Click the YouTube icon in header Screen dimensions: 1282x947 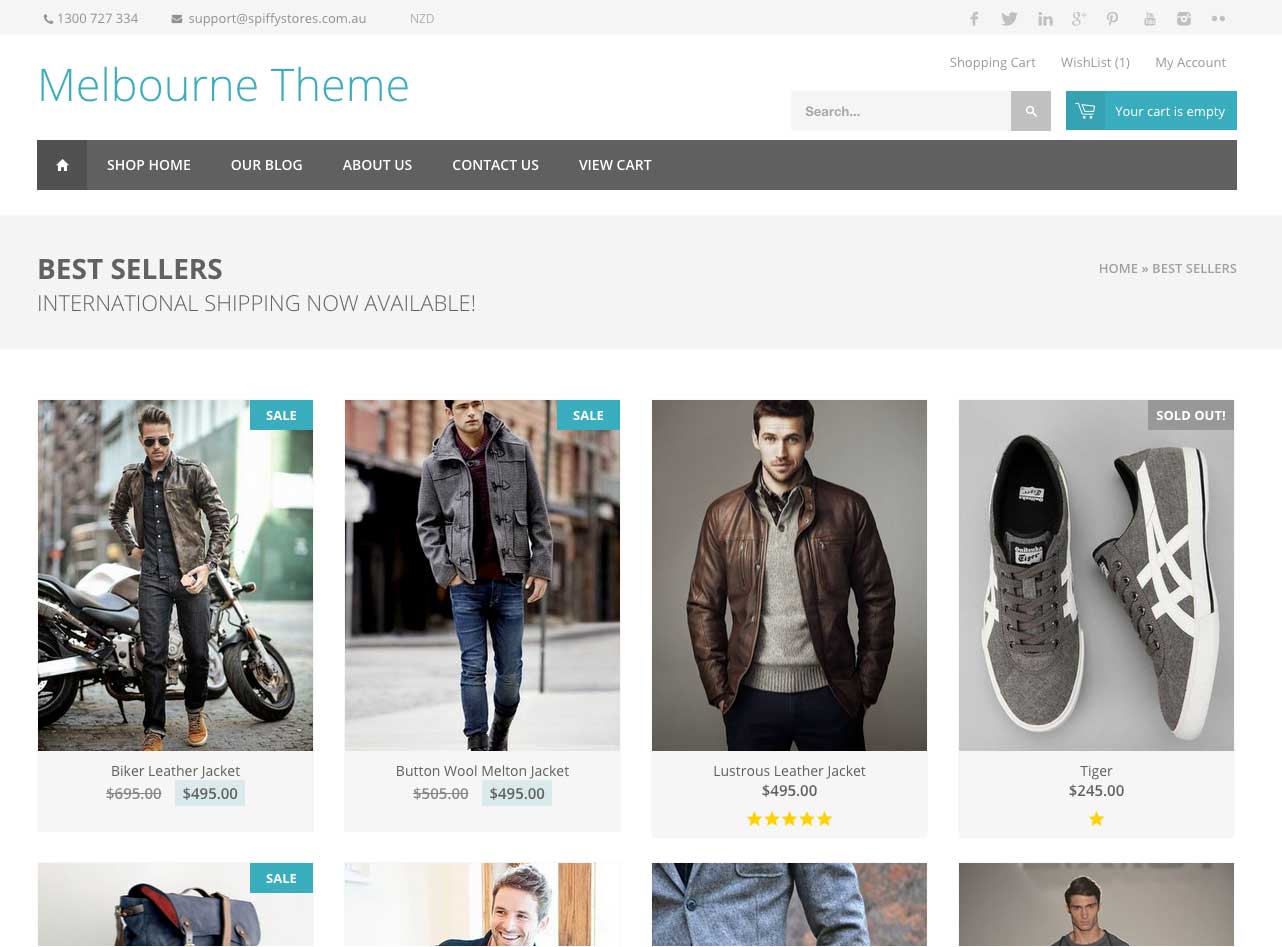tap(1150, 18)
